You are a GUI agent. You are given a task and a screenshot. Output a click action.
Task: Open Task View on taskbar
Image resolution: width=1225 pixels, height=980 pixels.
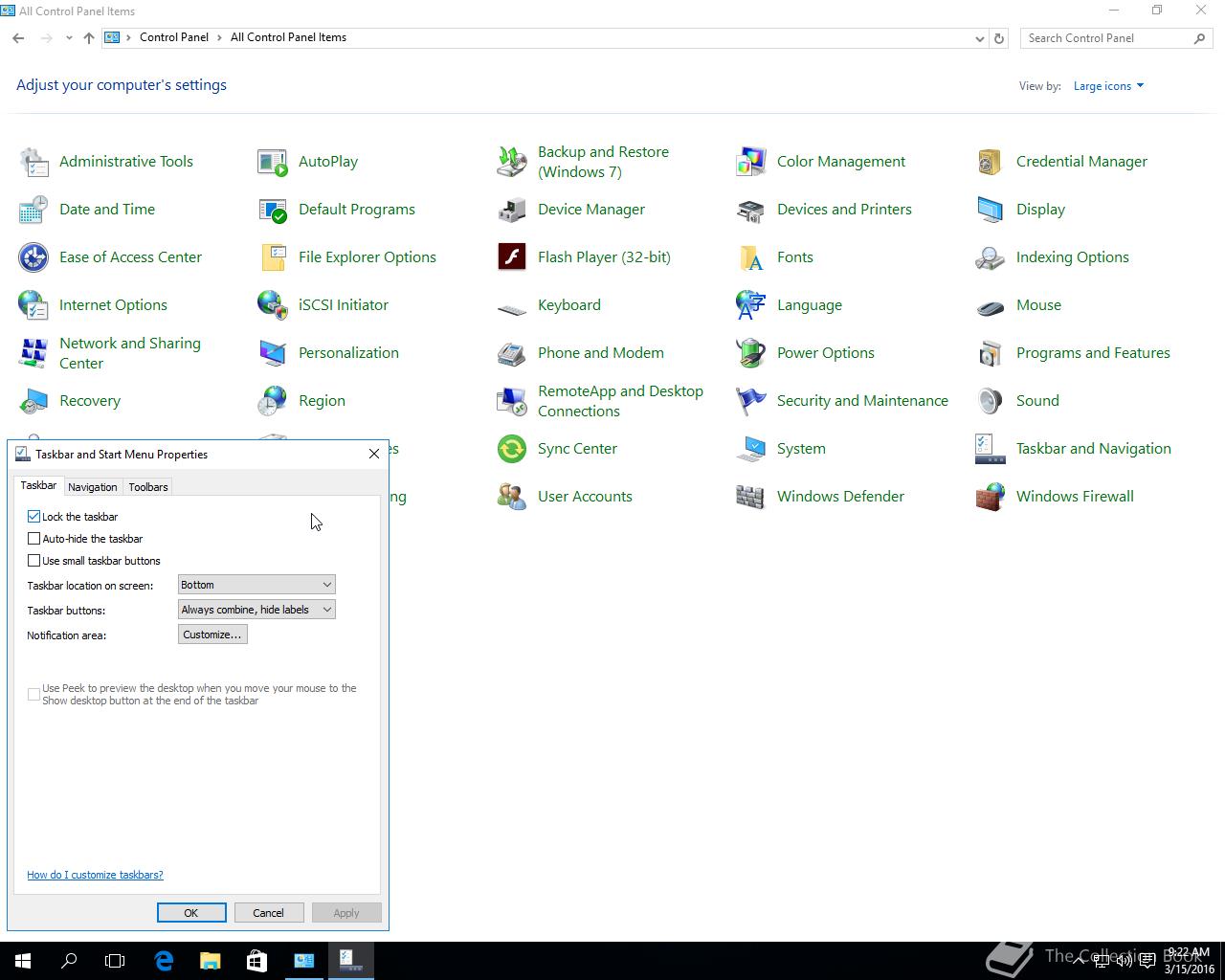115,961
